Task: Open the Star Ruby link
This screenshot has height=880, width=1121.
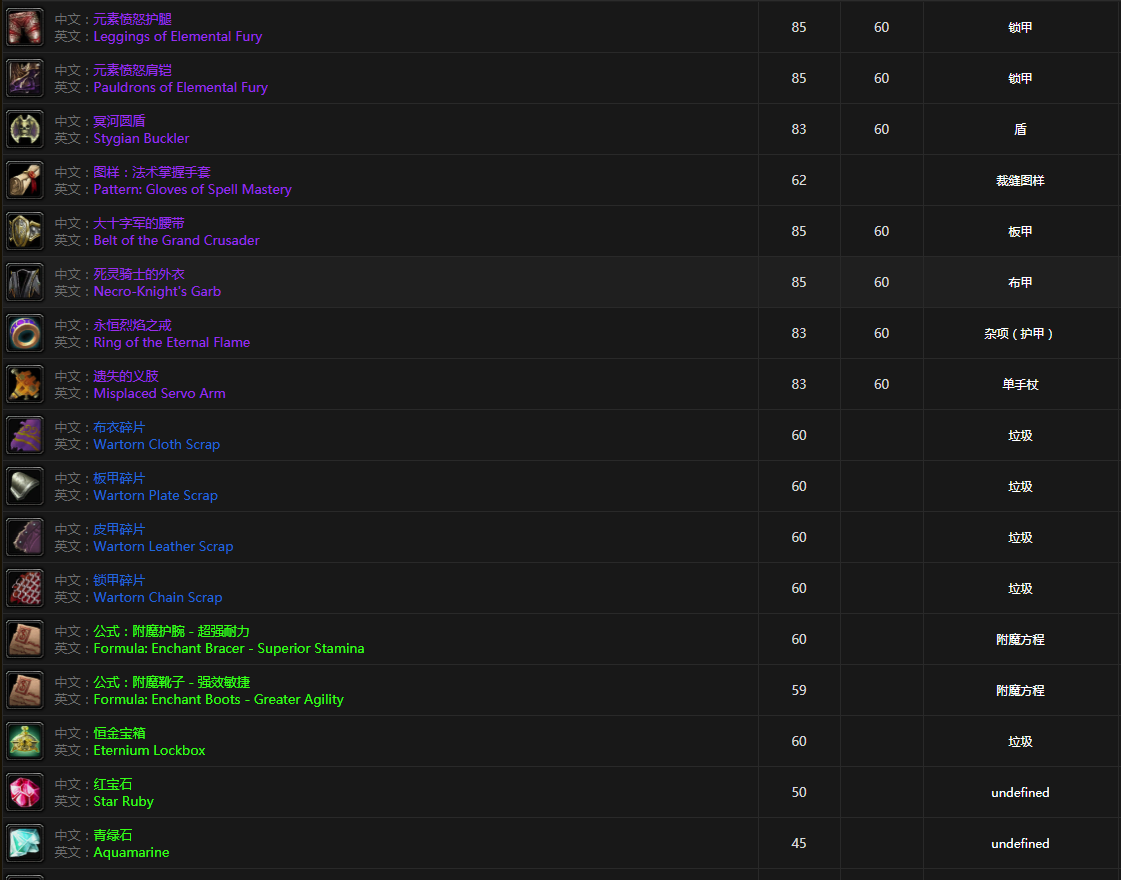Action: pyautogui.click(x=124, y=801)
